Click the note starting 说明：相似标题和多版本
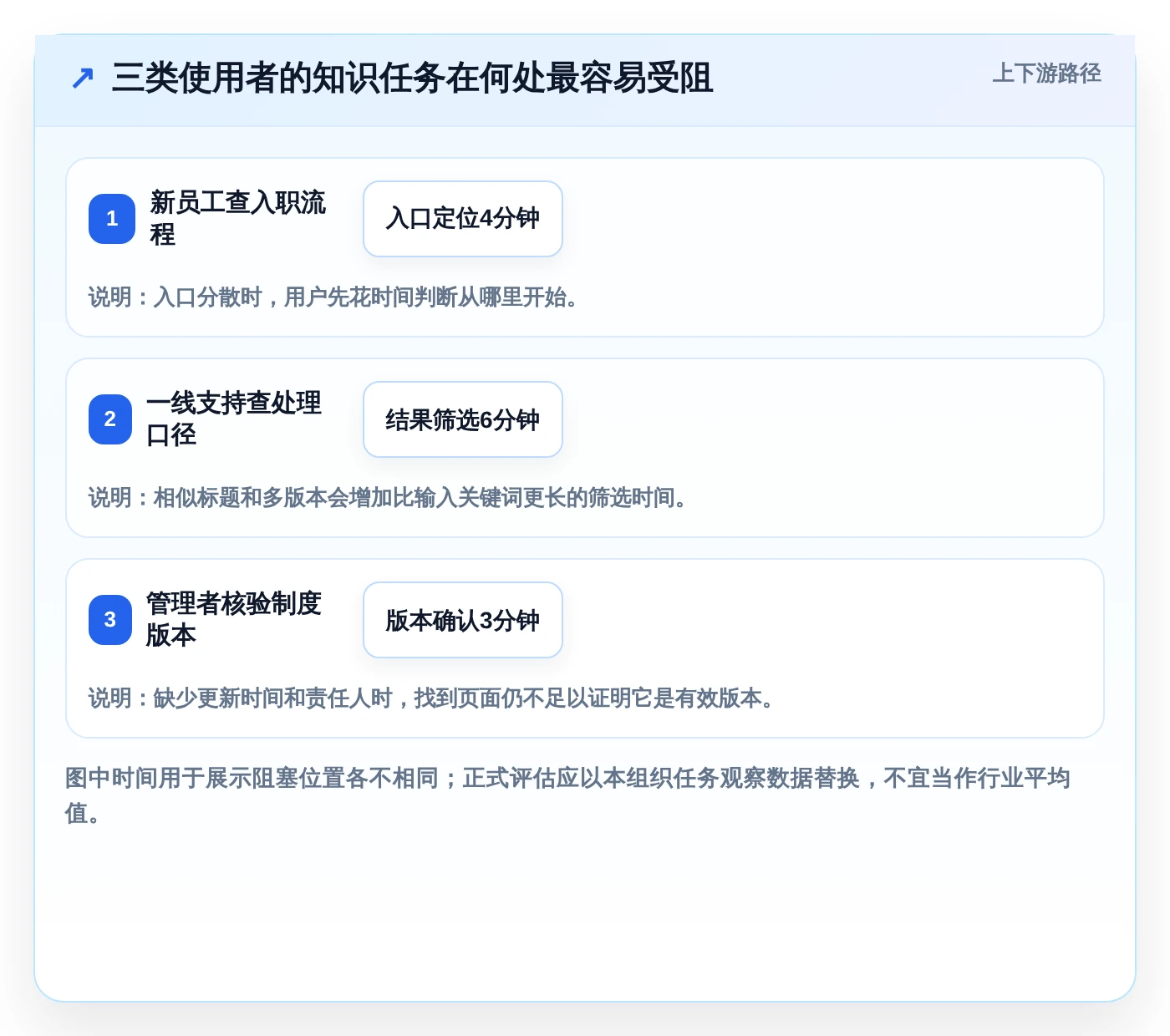 [388, 497]
